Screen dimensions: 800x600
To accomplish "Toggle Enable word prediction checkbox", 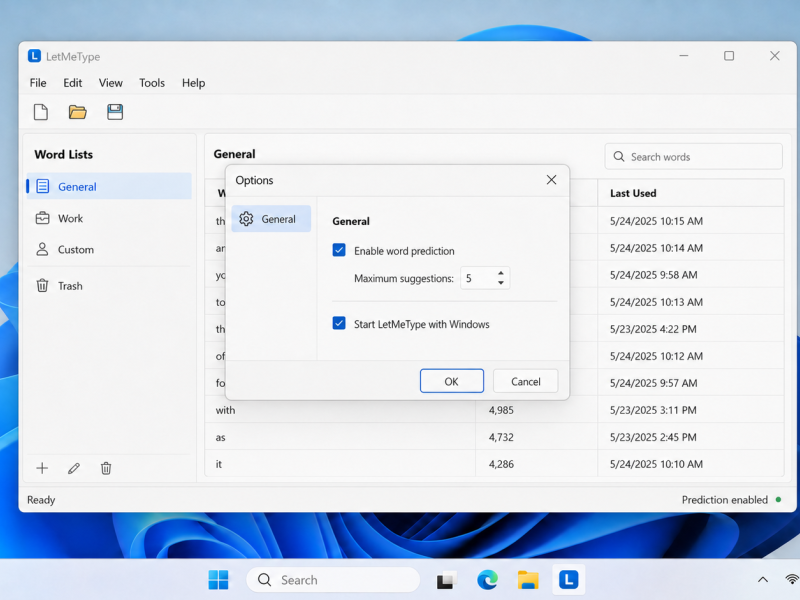I will [339, 250].
